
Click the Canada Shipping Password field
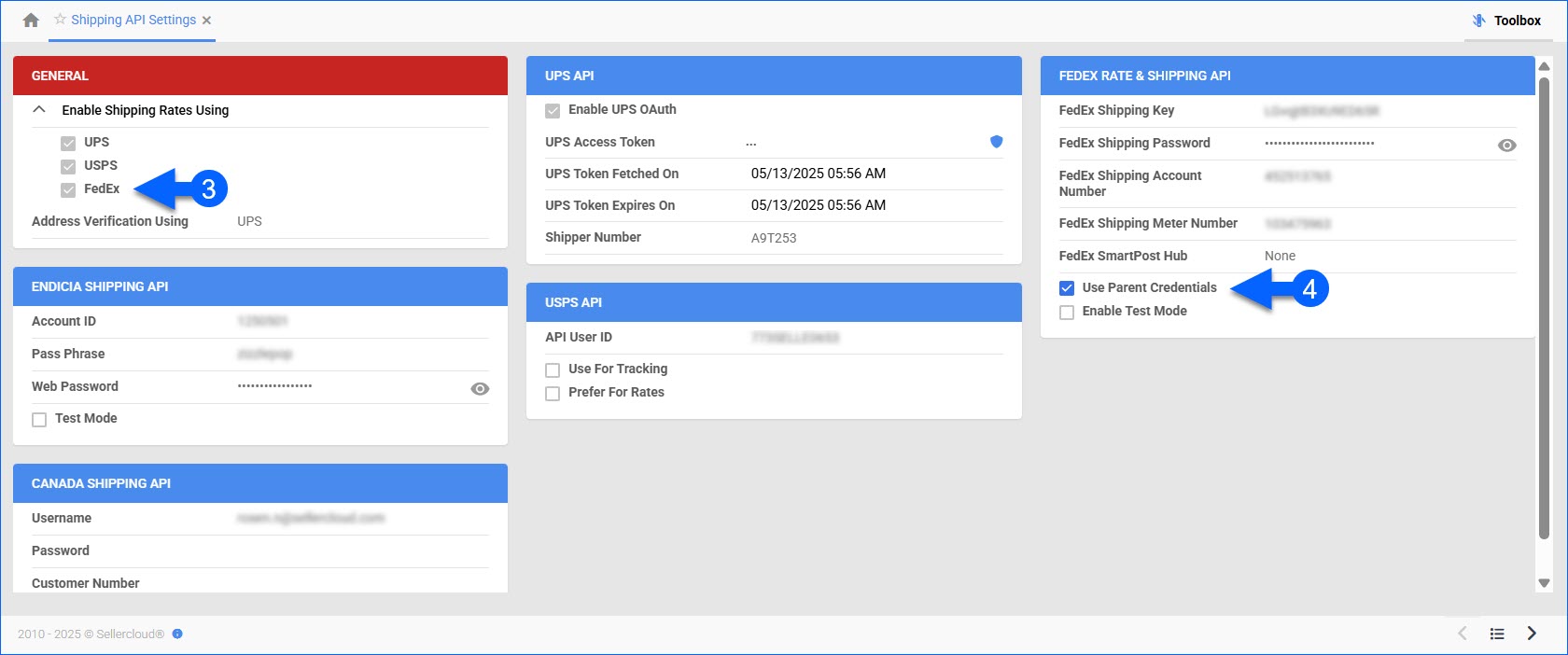[x=363, y=550]
